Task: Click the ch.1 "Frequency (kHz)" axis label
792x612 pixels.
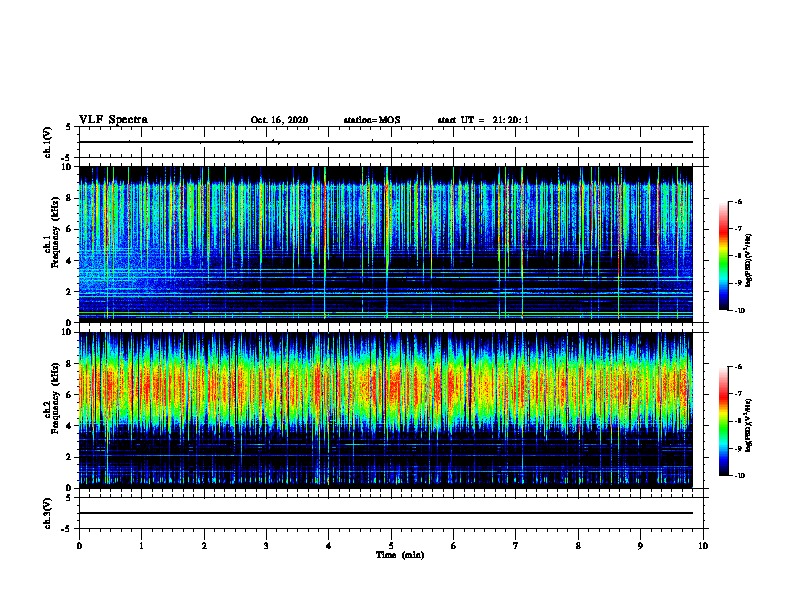Action: [55, 232]
